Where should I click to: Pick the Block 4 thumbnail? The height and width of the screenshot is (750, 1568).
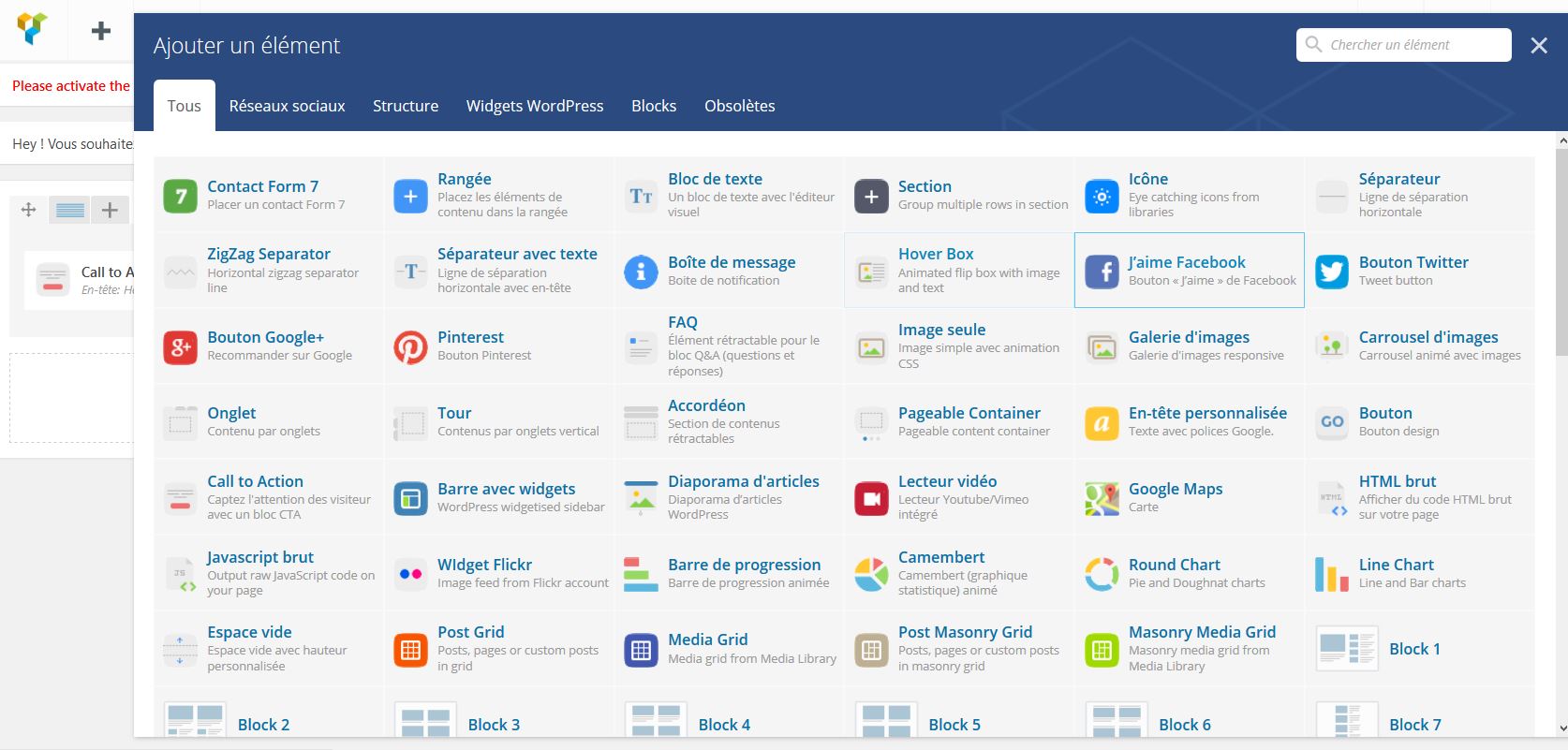point(656,719)
